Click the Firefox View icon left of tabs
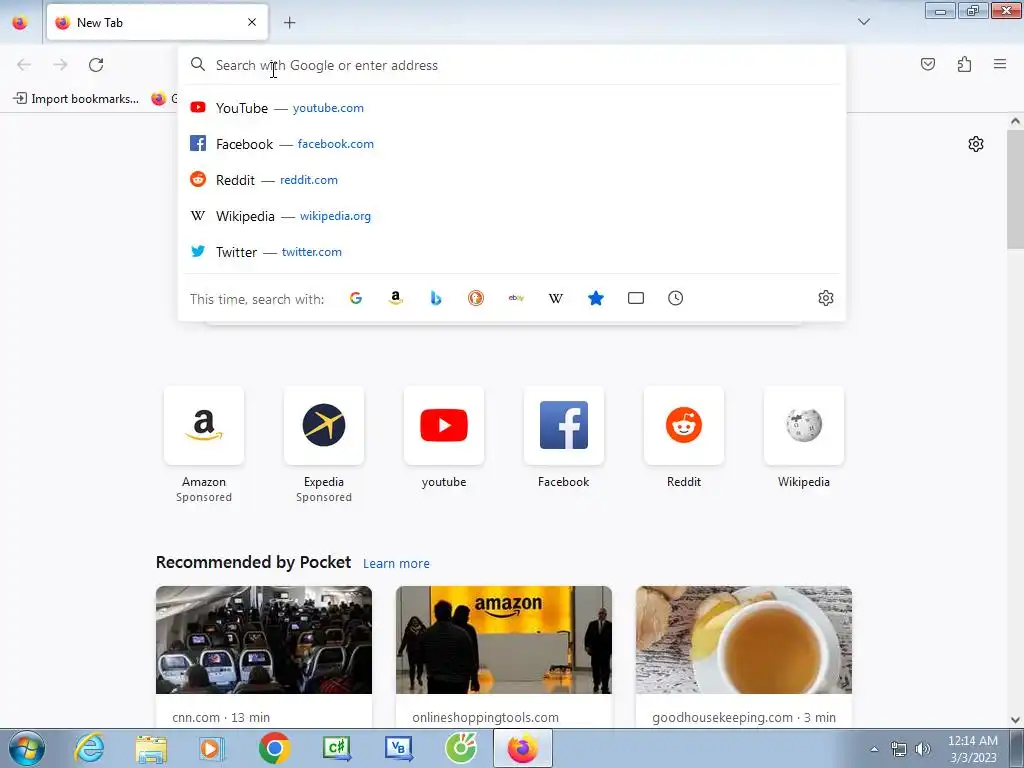 [20, 22]
